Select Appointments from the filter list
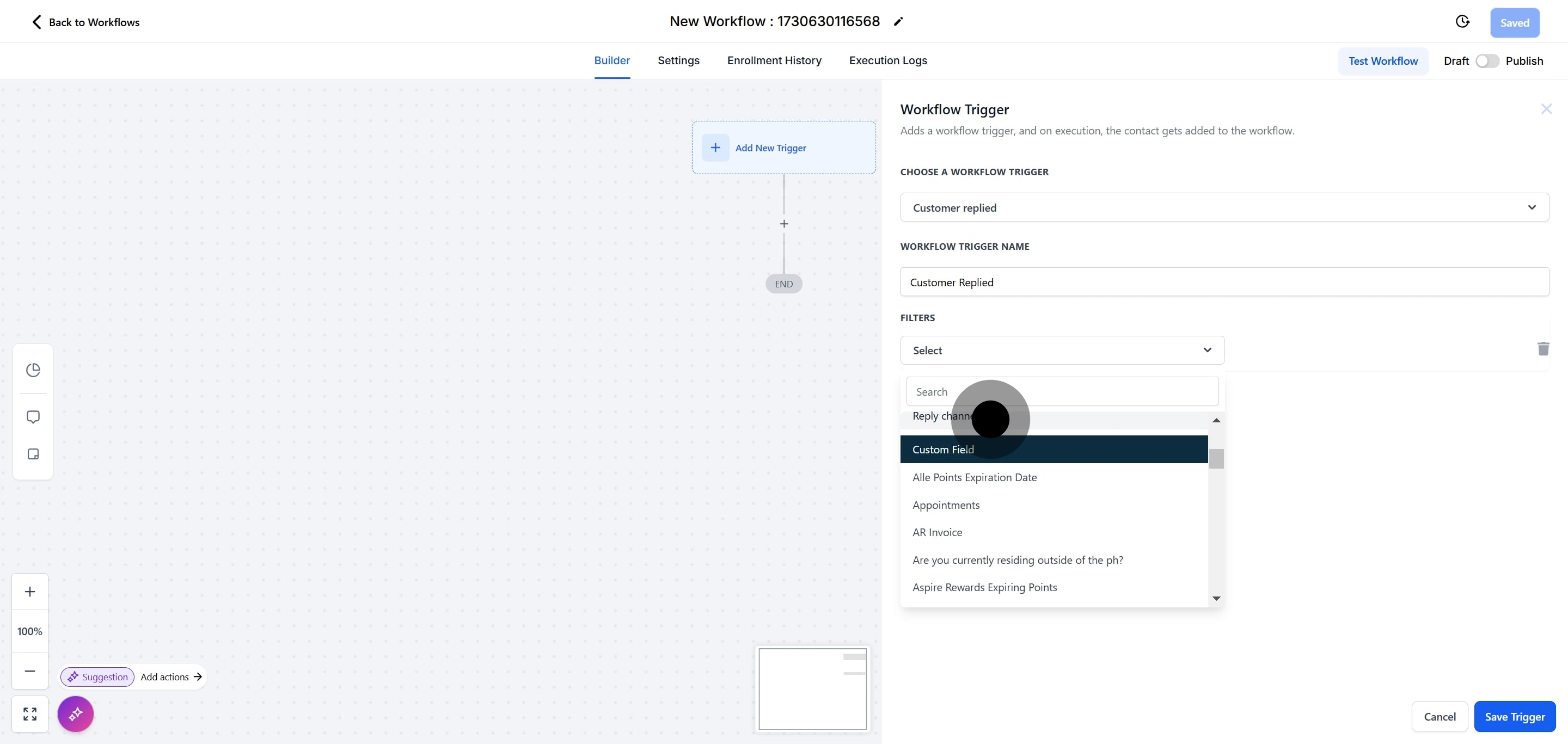The width and height of the screenshot is (1568, 744). pos(945,505)
